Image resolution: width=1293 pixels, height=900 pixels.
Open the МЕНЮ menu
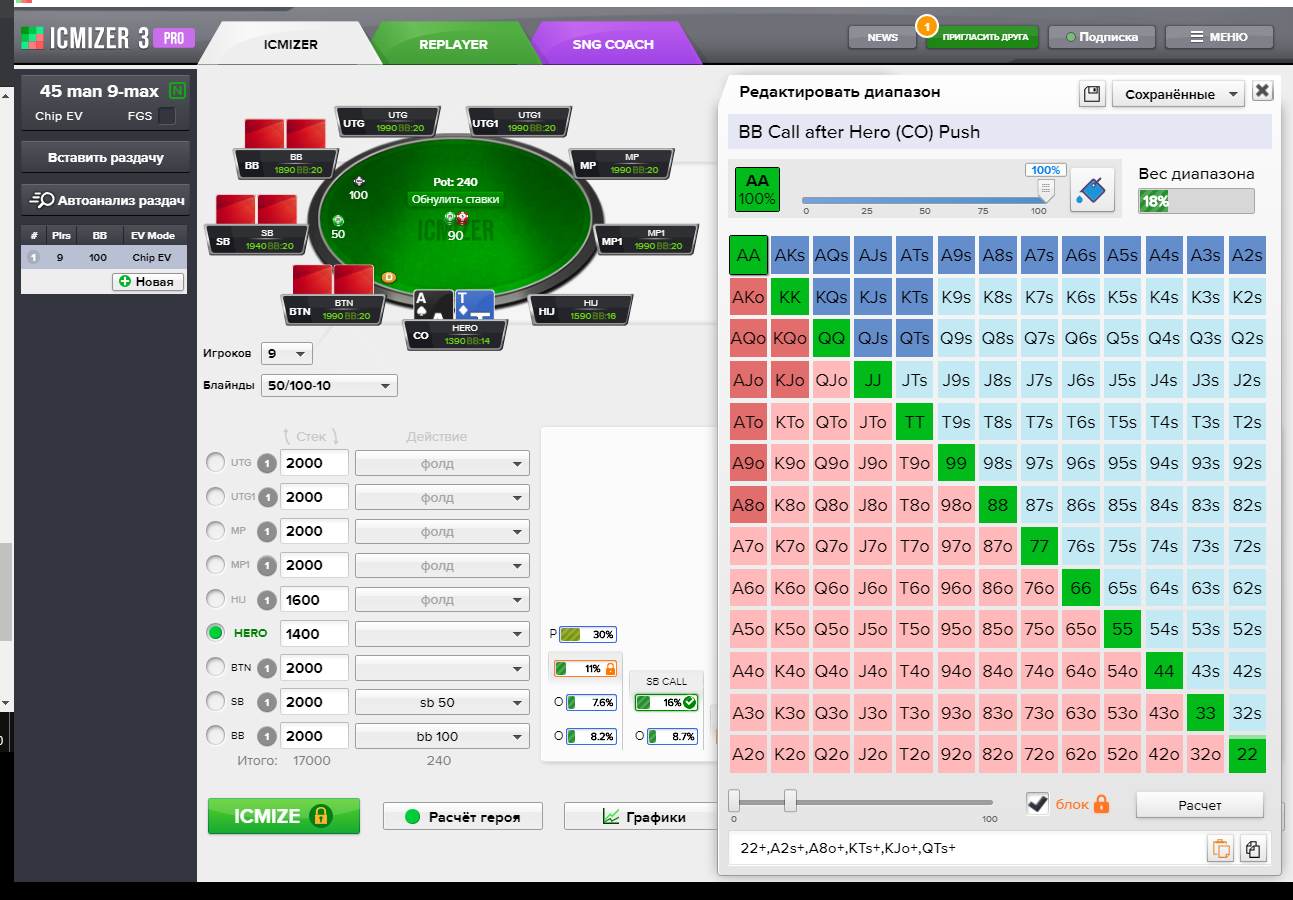(1219, 37)
